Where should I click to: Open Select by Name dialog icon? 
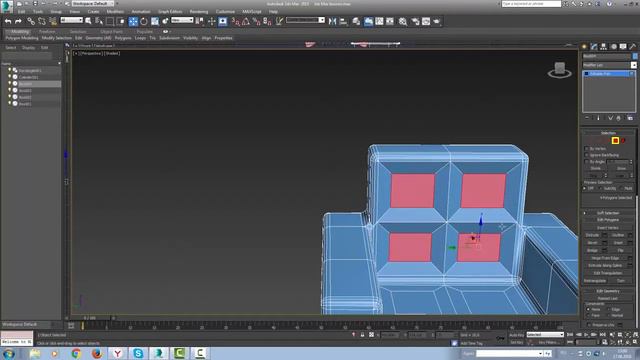click(x=99, y=21)
